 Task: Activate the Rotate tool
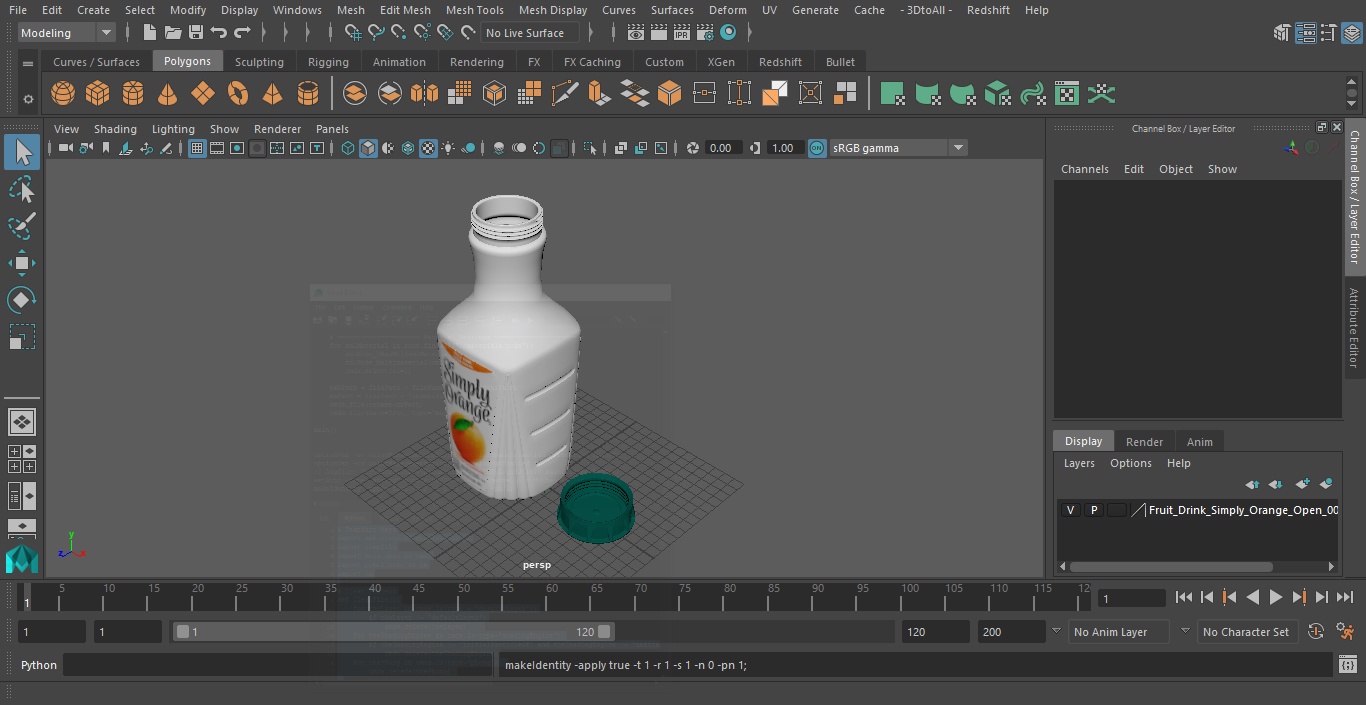tap(22, 300)
